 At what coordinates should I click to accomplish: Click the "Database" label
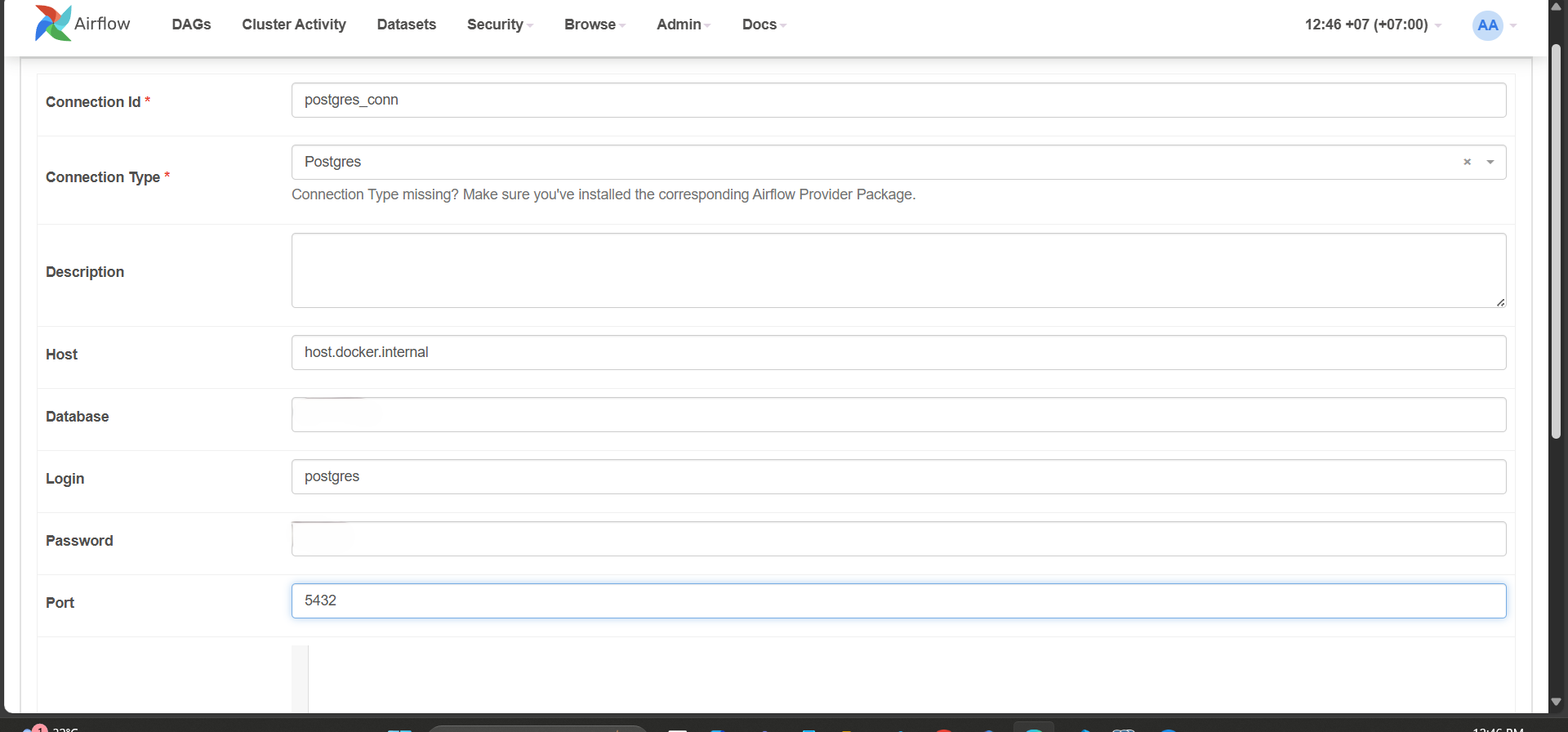[x=77, y=417]
